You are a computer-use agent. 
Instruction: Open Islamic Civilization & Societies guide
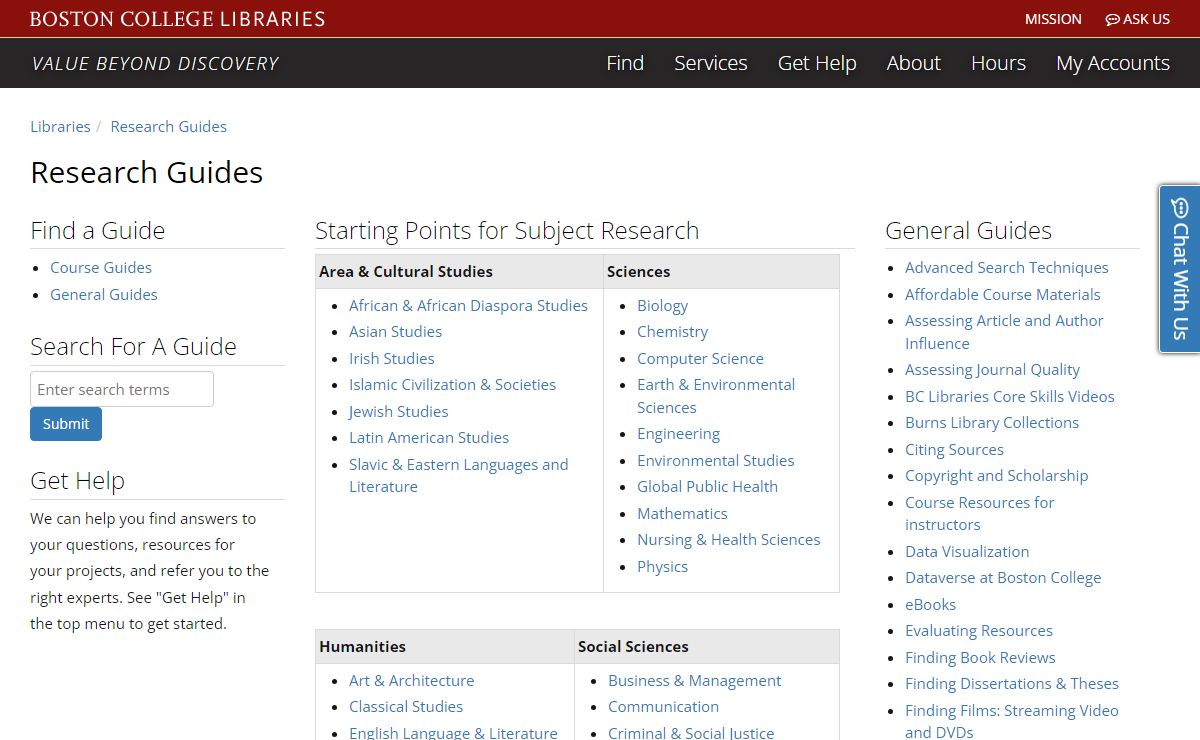pos(452,384)
